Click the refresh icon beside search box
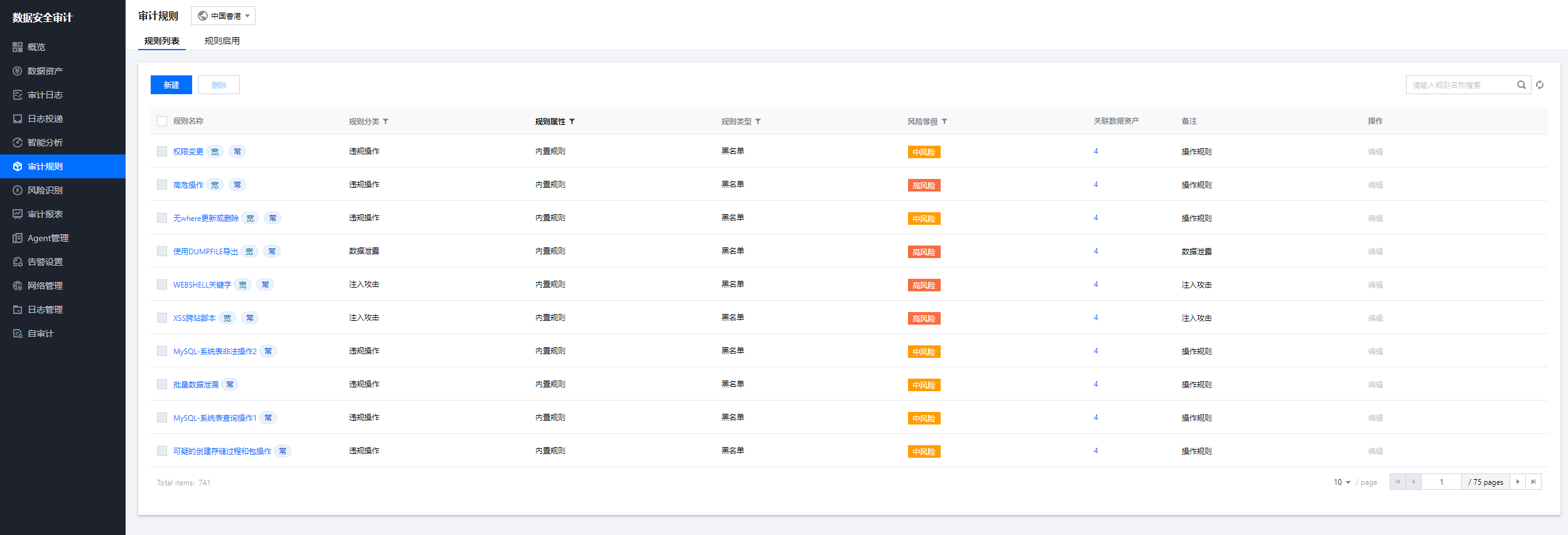Image resolution: width=1568 pixels, height=535 pixels. [x=1540, y=85]
